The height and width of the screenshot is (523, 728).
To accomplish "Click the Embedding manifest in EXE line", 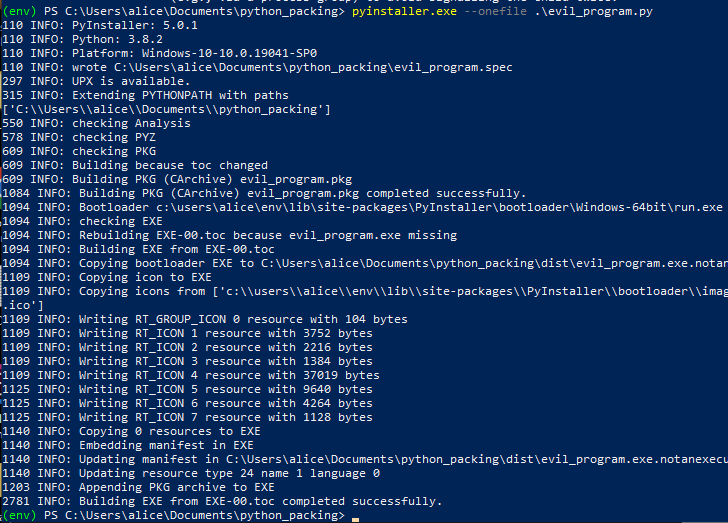I will (x=128, y=445).
